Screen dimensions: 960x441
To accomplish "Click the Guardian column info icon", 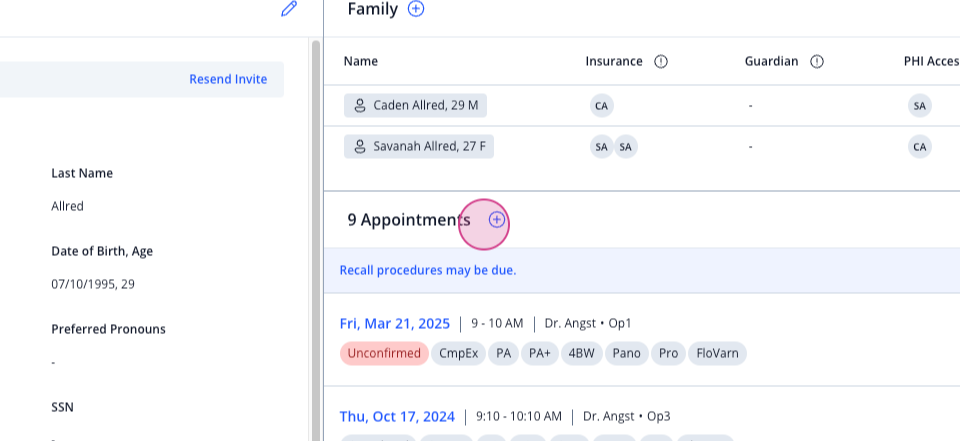I will pyautogui.click(x=817, y=61).
